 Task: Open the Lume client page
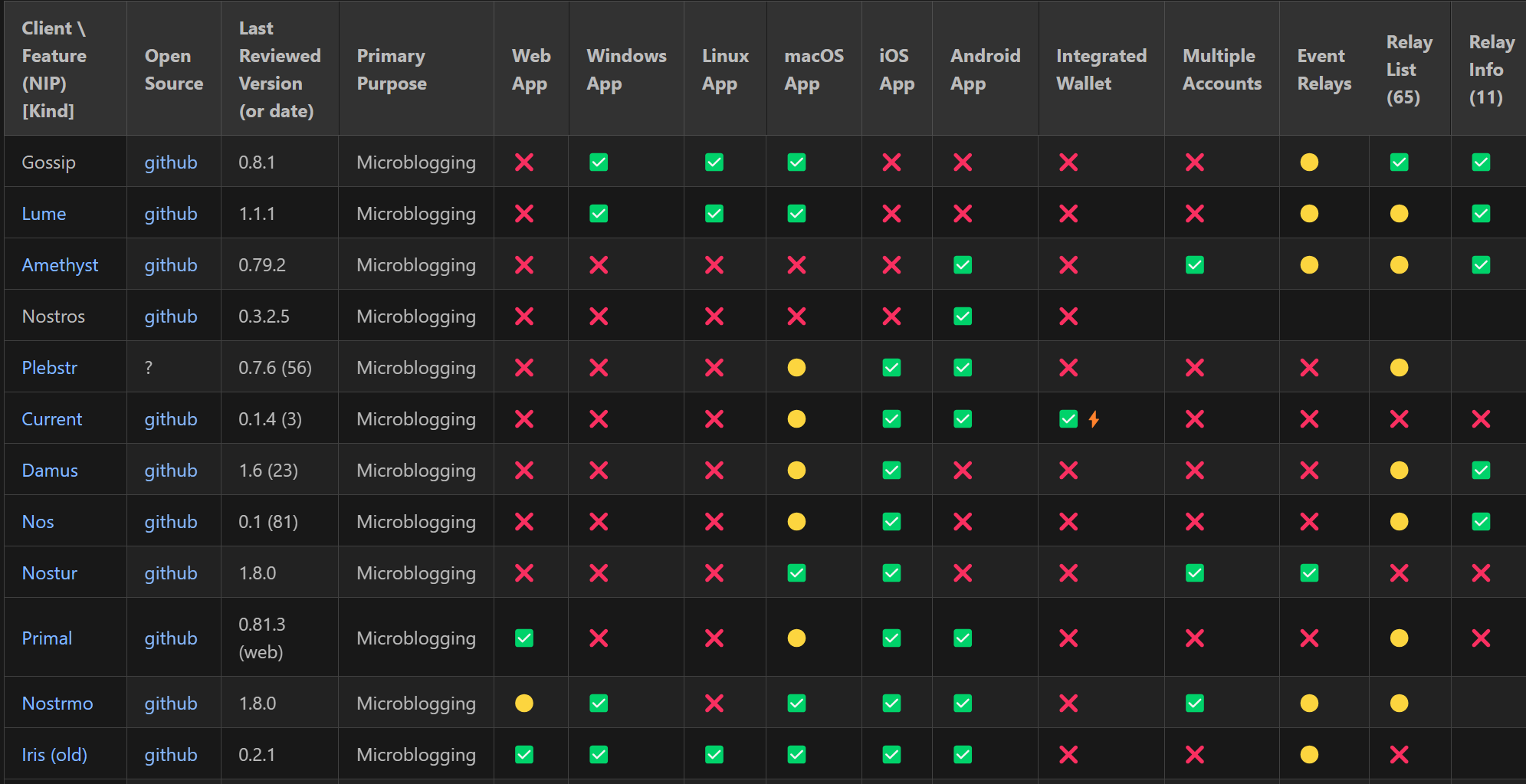(44, 213)
